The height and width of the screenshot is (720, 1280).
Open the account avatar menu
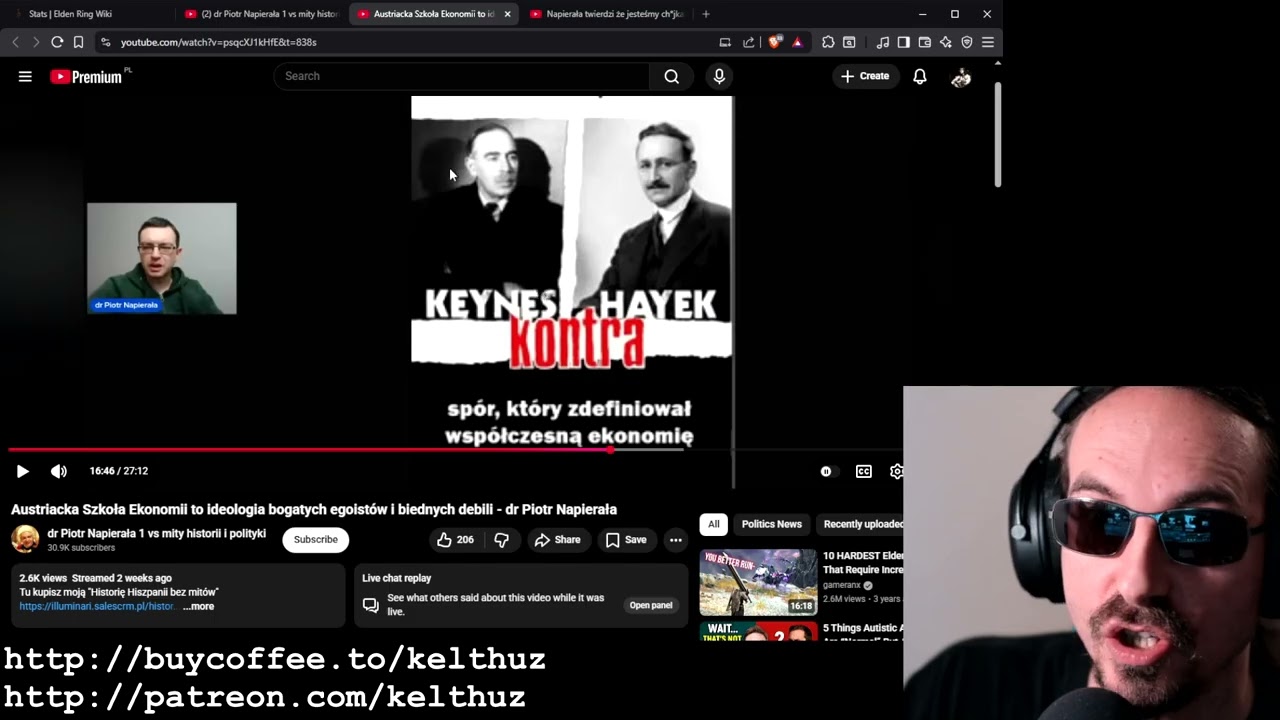tap(961, 76)
